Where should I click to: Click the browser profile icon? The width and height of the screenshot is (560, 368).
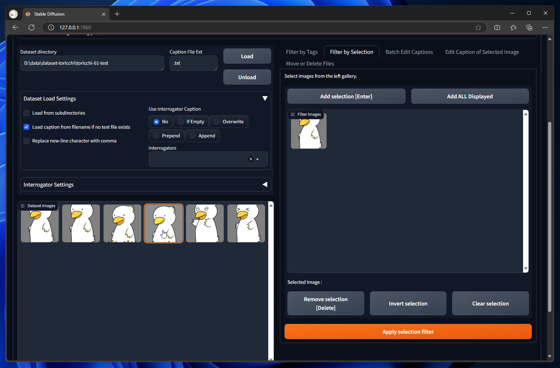point(14,14)
